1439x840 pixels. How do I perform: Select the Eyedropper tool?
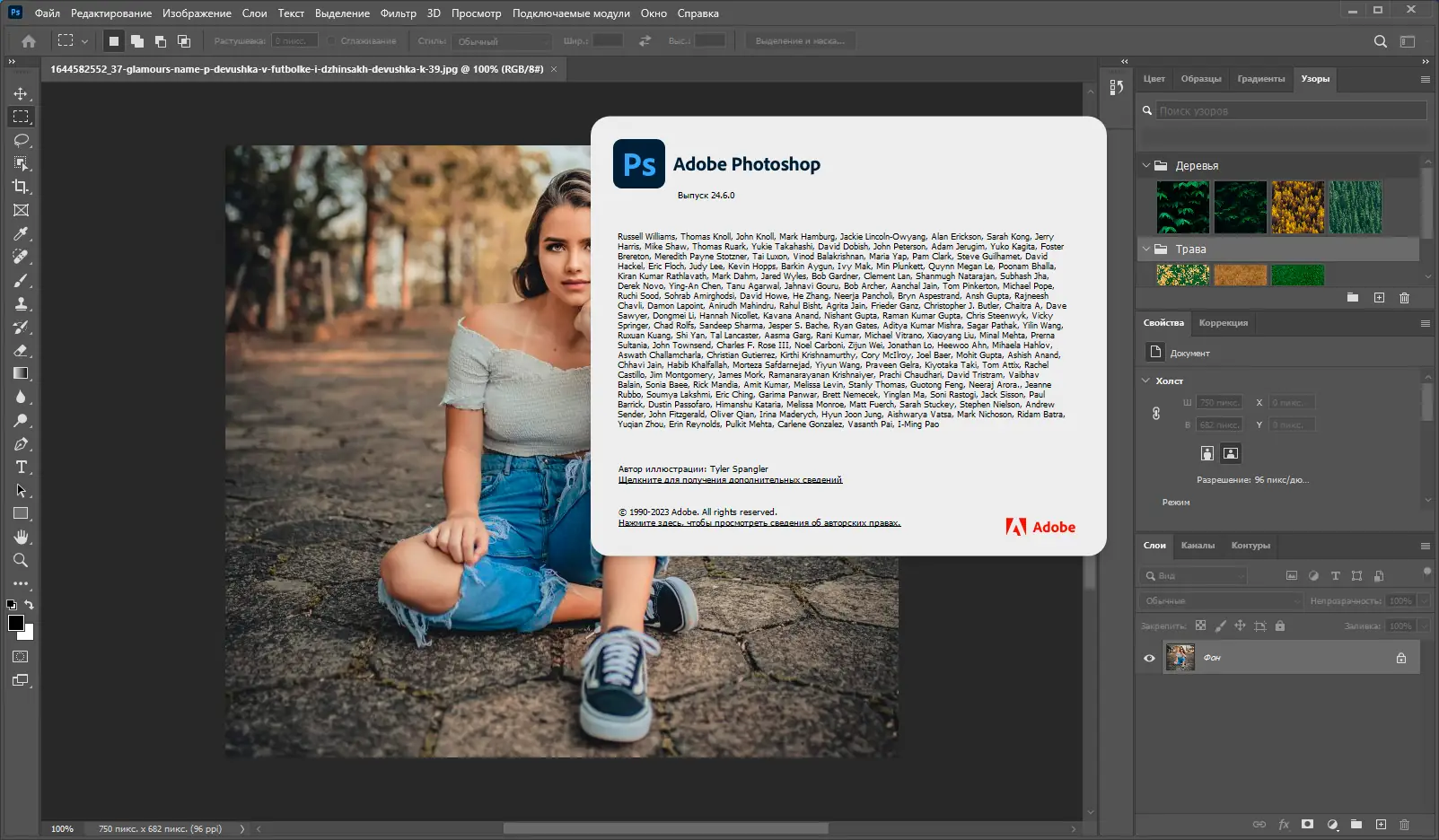tap(21, 233)
